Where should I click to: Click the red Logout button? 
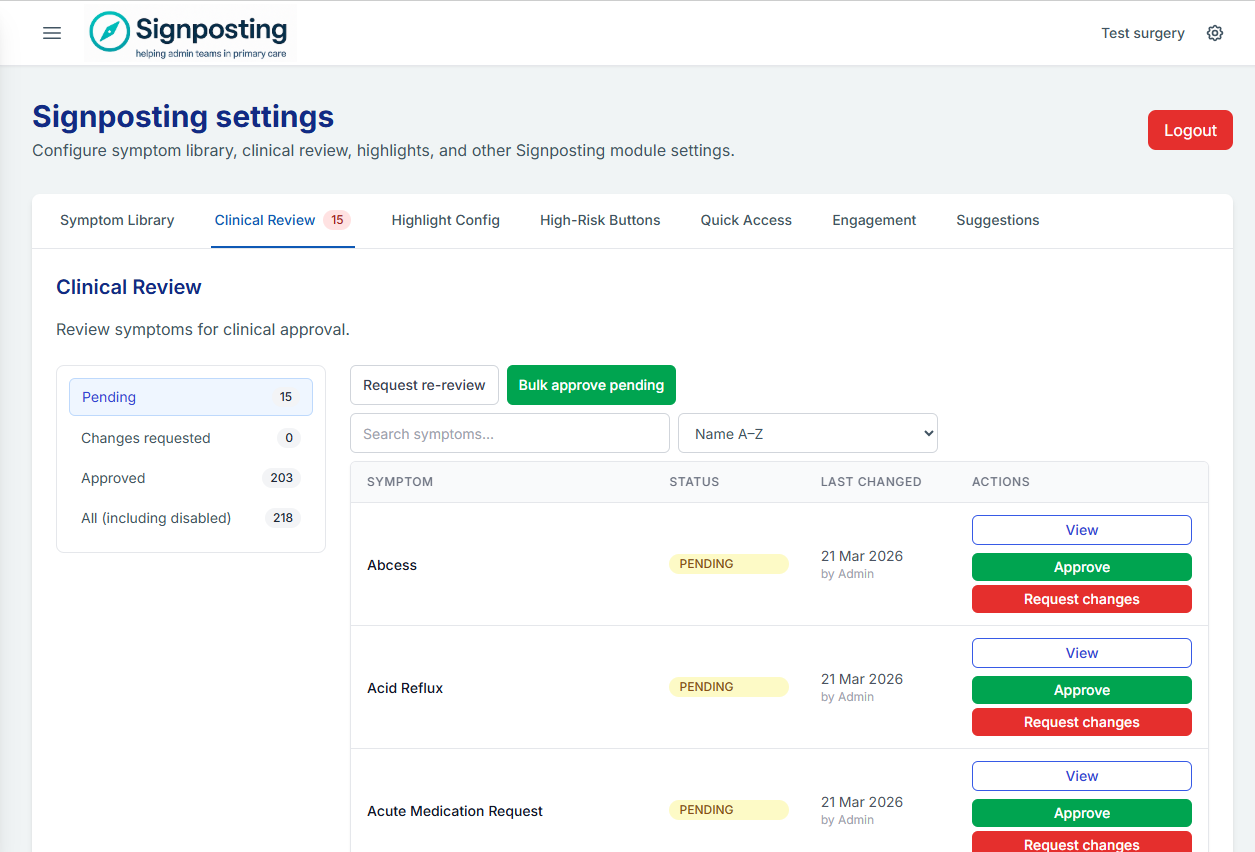click(x=1190, y=130)
